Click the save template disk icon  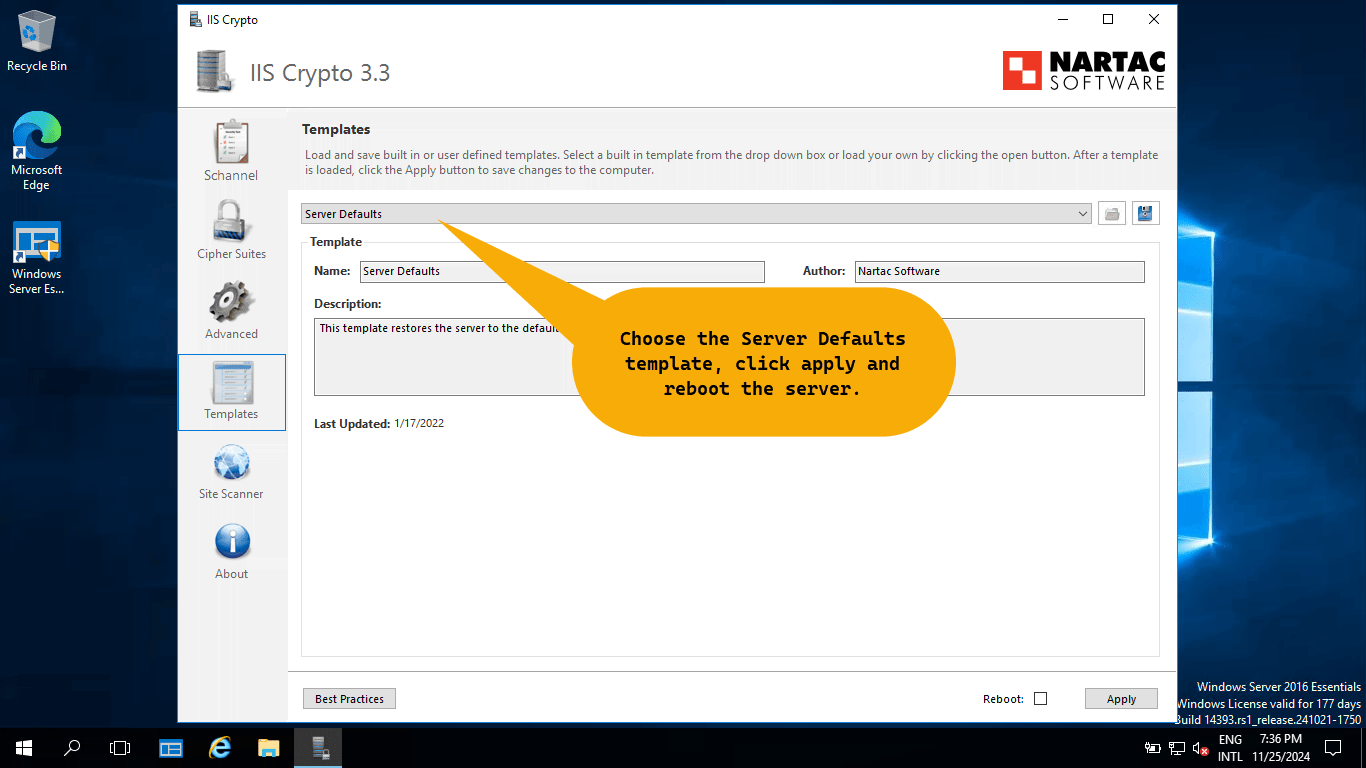[x=1146, y=213]
